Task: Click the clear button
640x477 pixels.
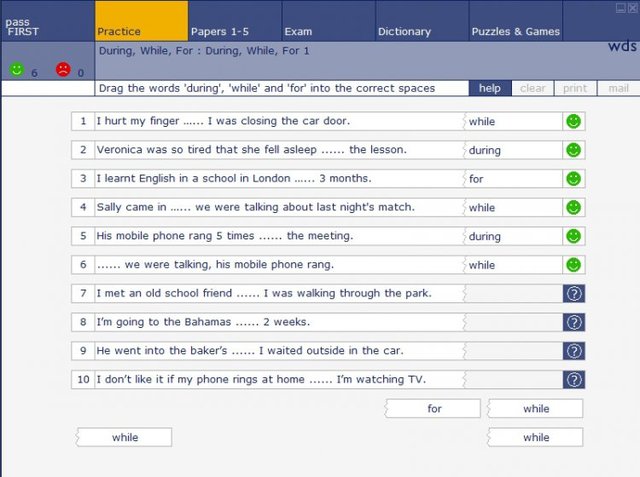Action: [533, 88]
